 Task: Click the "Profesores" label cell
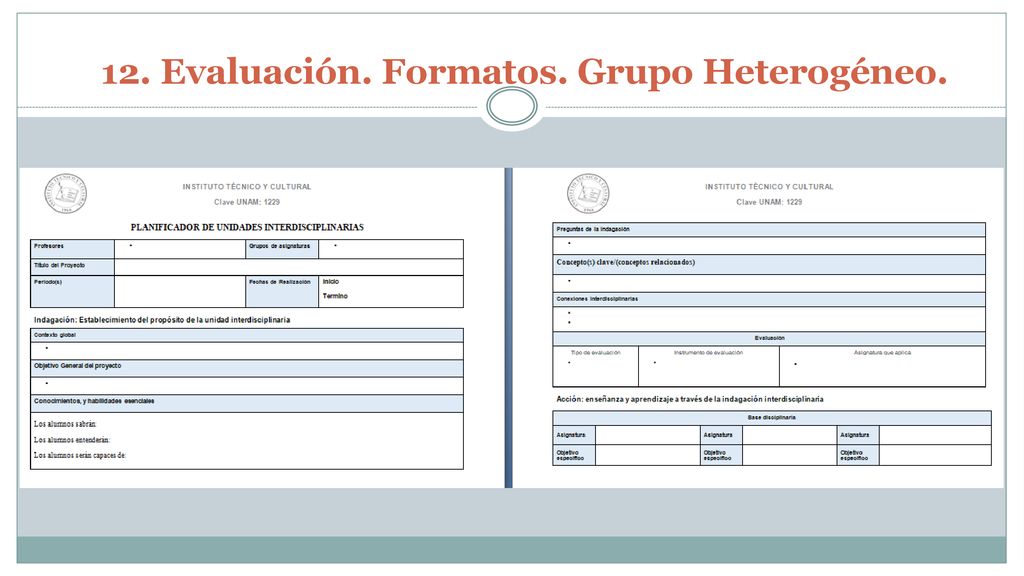[x=72, y=249]
